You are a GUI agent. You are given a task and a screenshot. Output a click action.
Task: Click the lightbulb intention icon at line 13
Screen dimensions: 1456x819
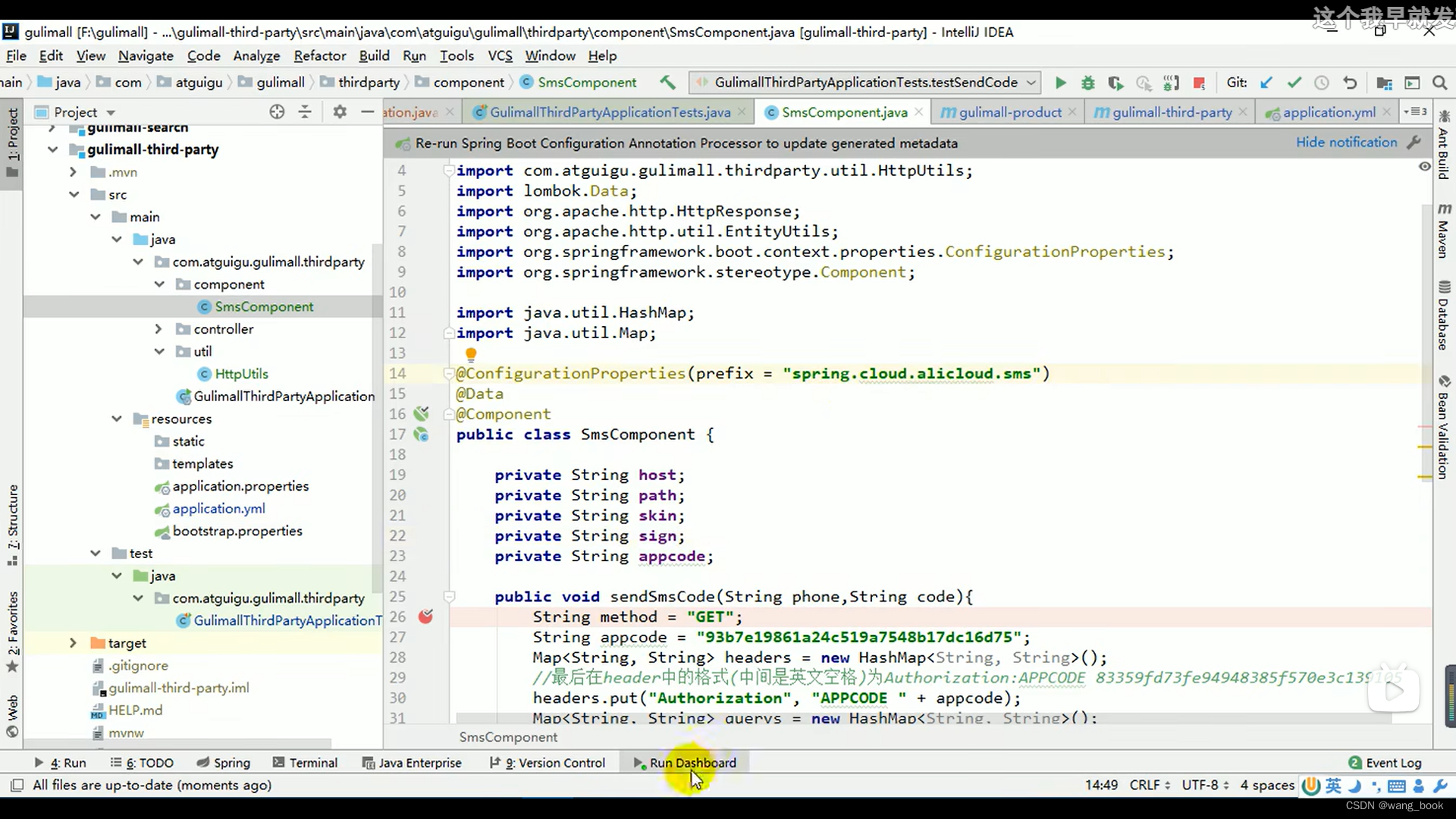[x=471, y=354]
